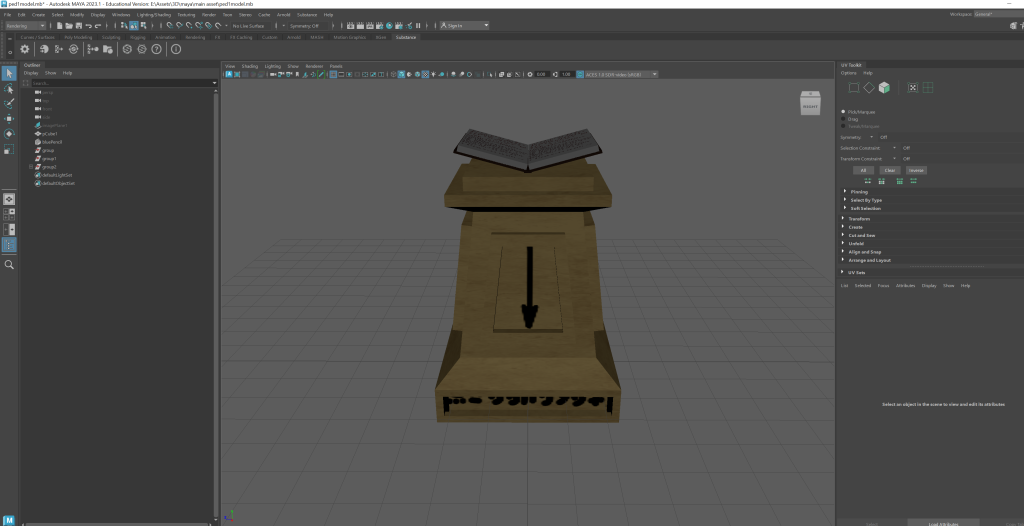Choose the Paint Selection tool

[9, 103]
